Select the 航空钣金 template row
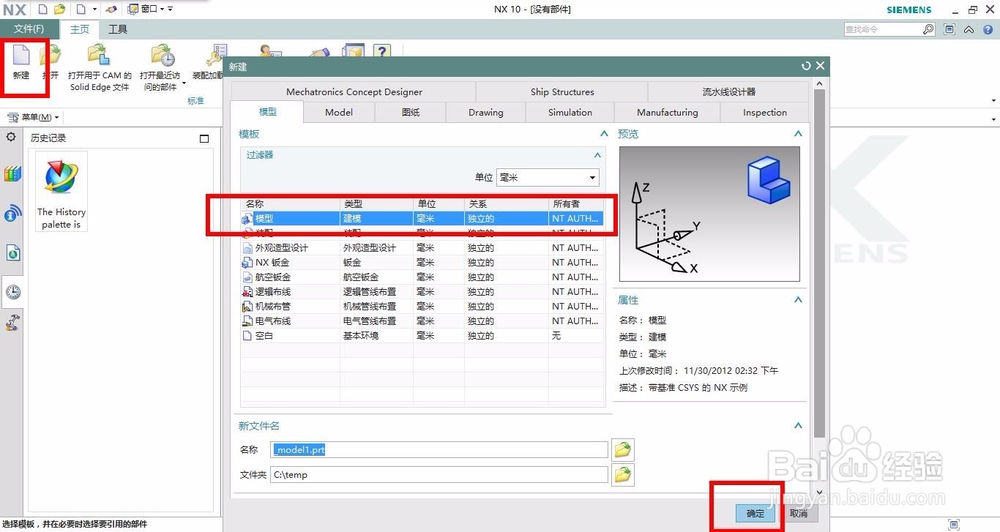 (422, 277)
